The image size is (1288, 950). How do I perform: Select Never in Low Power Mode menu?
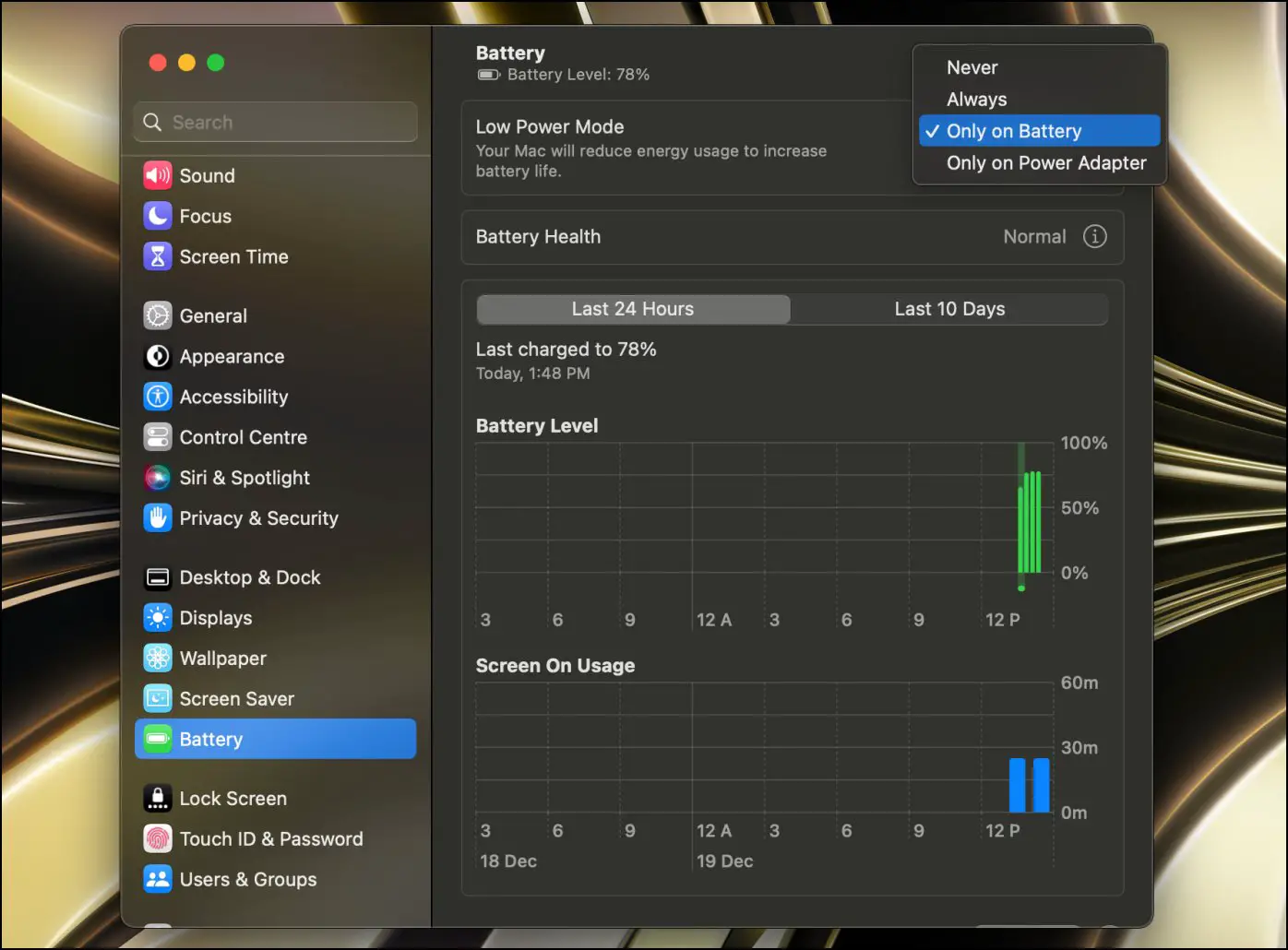[972, 67]
